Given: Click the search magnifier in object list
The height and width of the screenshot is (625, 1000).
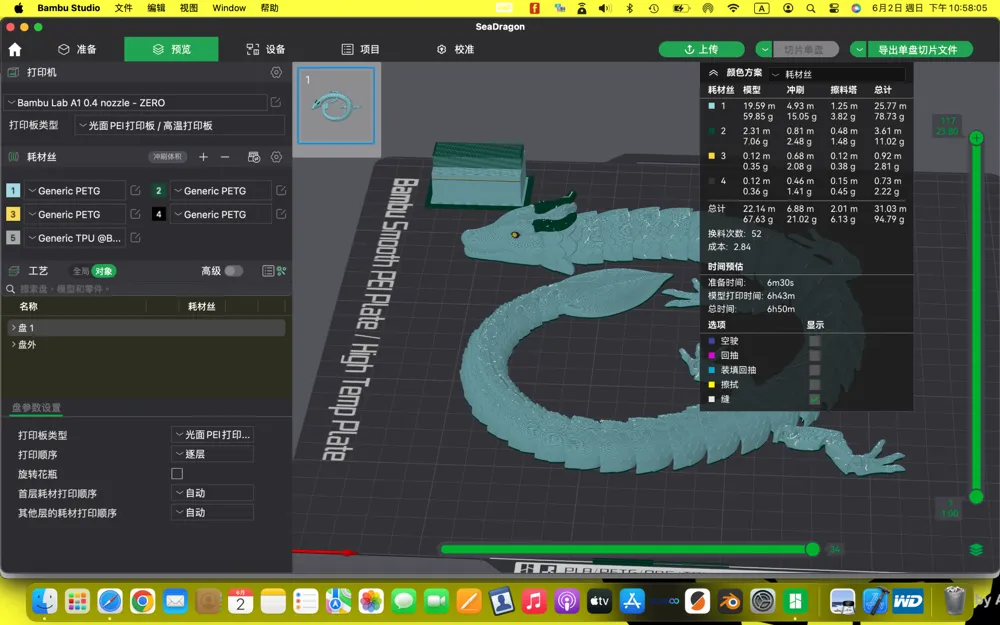Looking at the screenshot, I should [x=11, y=289].
